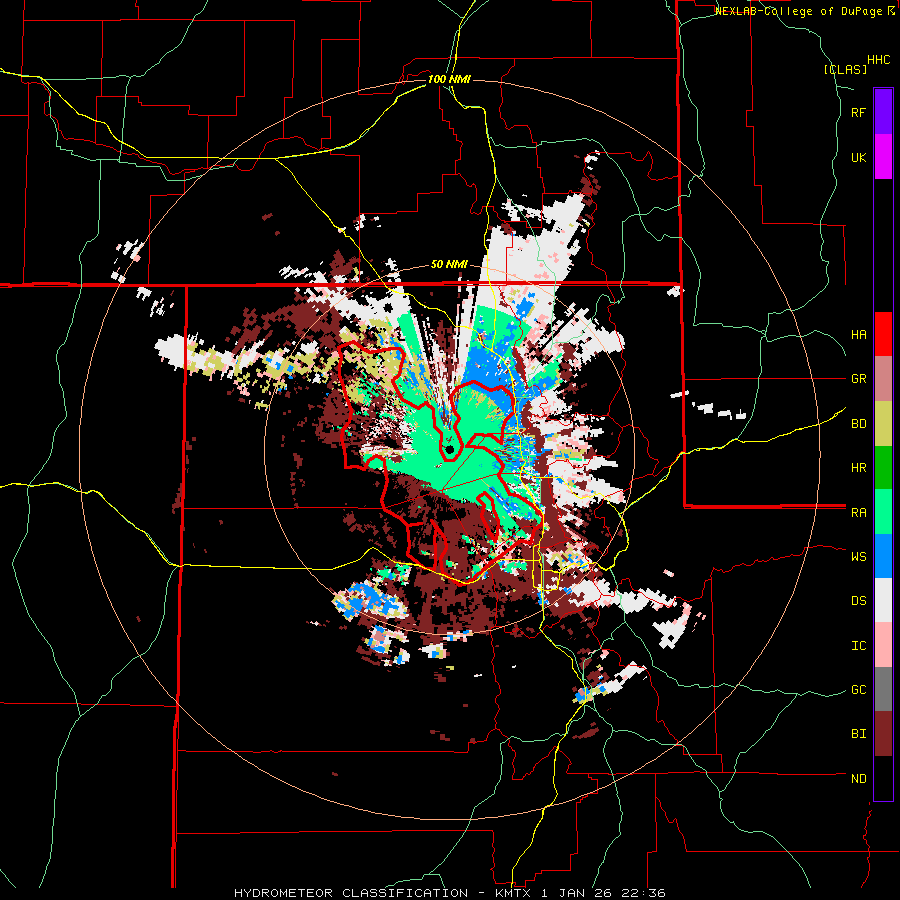Click the DS legend label

(x=859, y=601)
